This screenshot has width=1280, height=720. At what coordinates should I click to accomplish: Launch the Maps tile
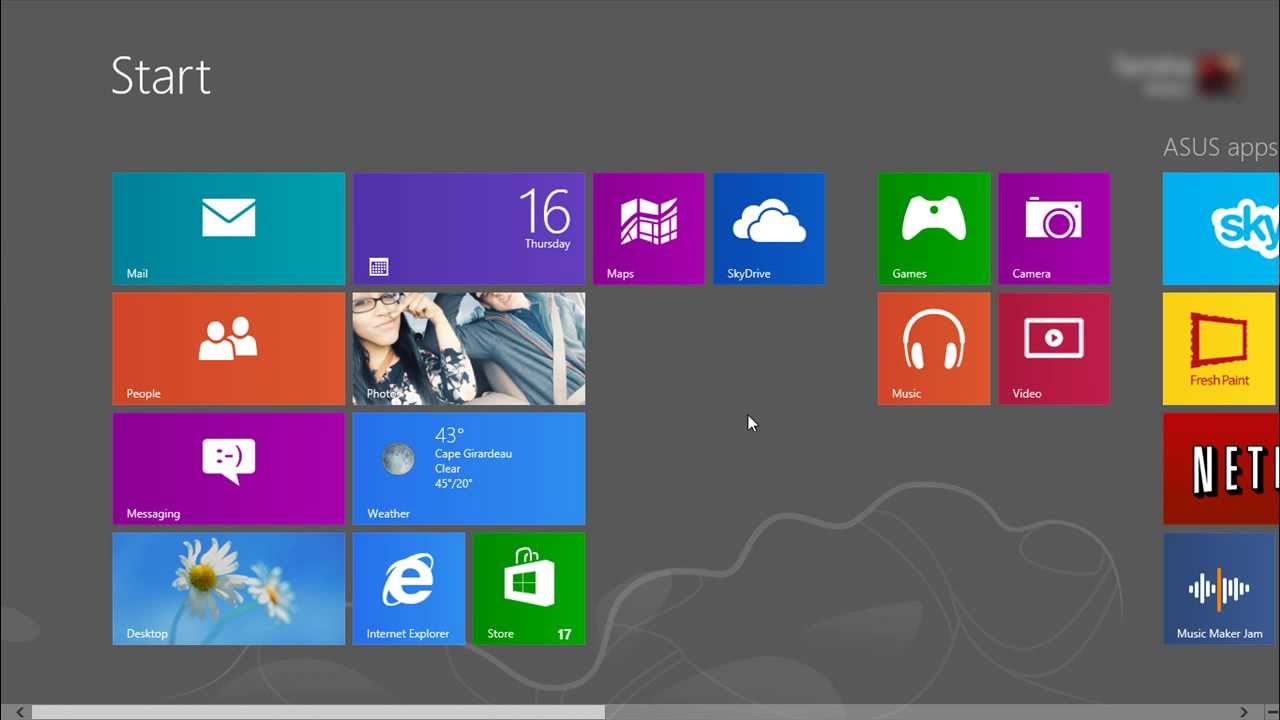649,229
